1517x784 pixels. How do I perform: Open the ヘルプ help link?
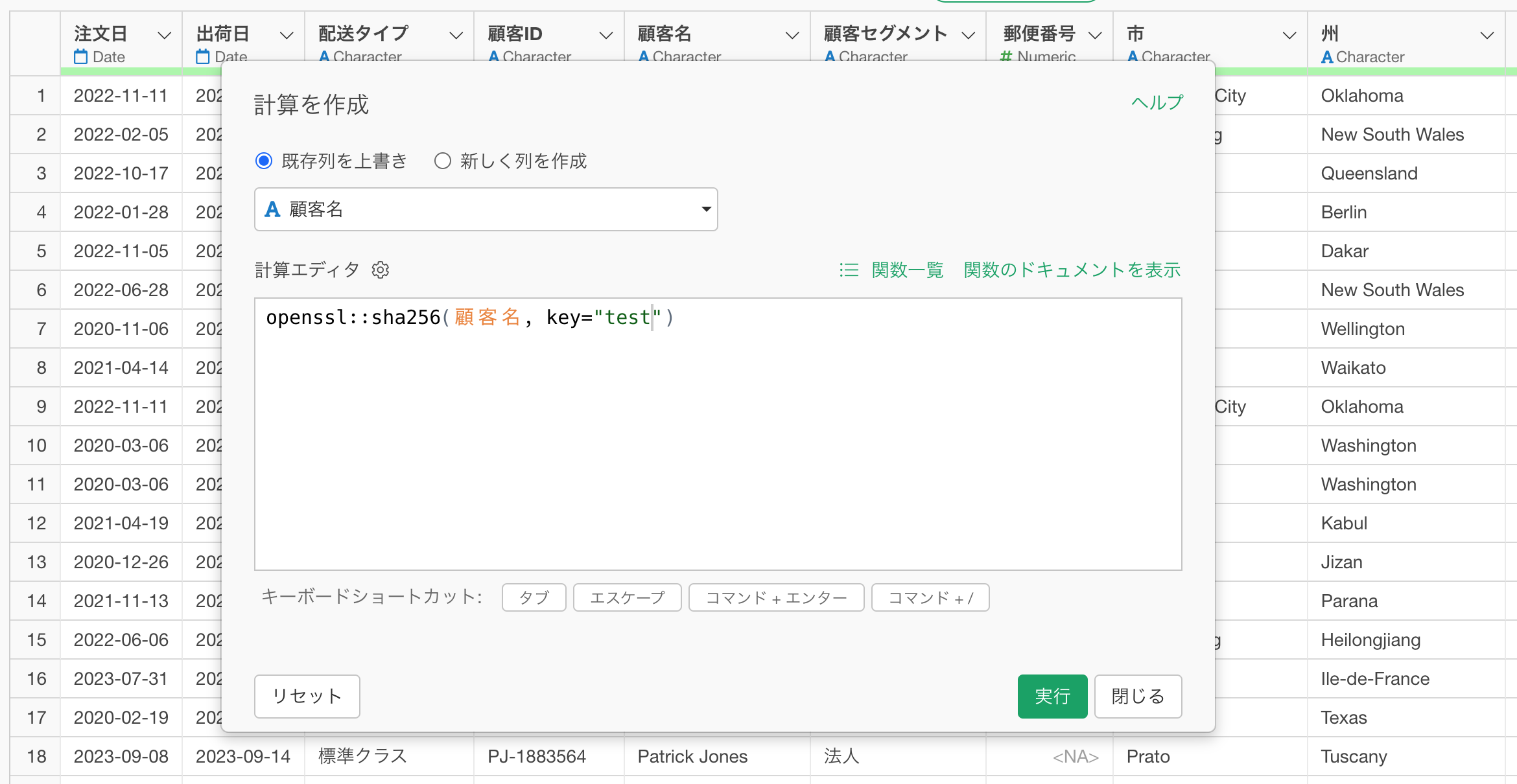point(1157,102)
